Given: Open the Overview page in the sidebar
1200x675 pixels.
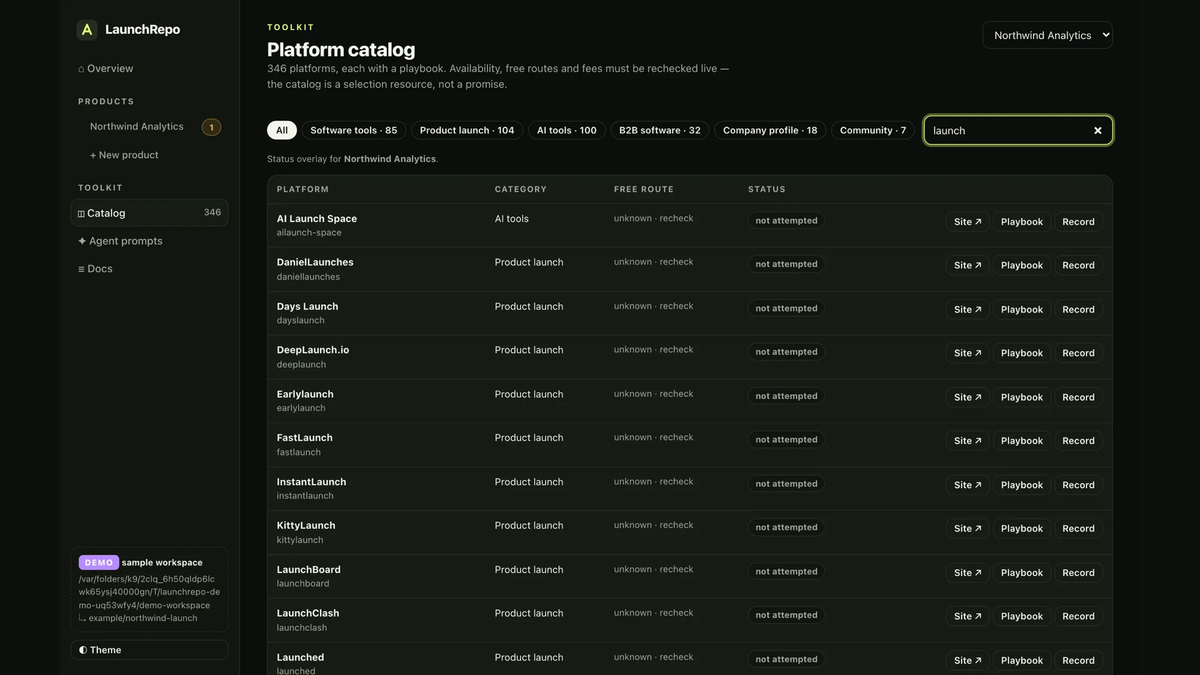Looking at the screenshot, I should point(106,68).
